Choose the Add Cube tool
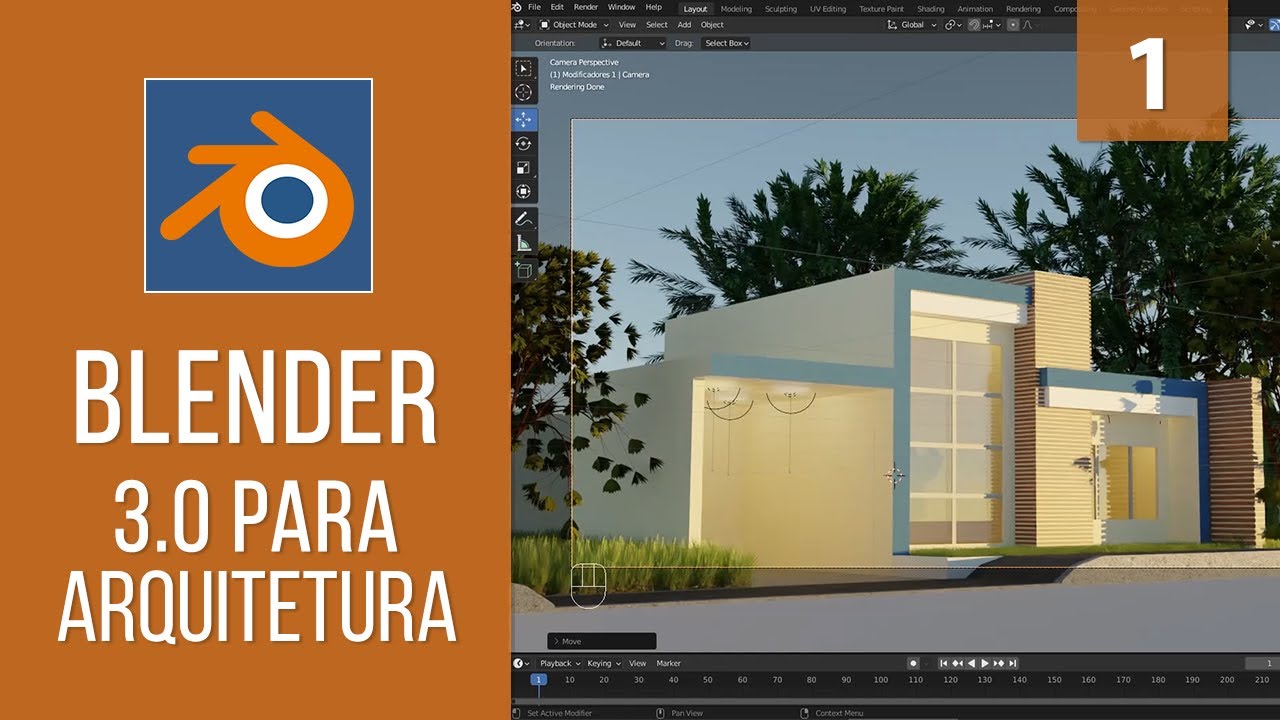1280x720 pixels. pyautogui.click(x=522, y=268)
